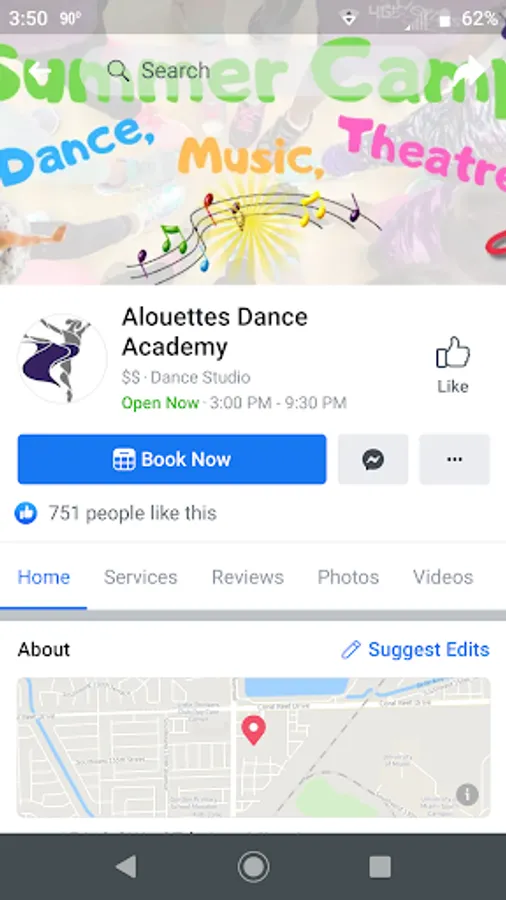Tap the Android back navigation button
This screenshot has height=900, width=506.
click(126, 867)
